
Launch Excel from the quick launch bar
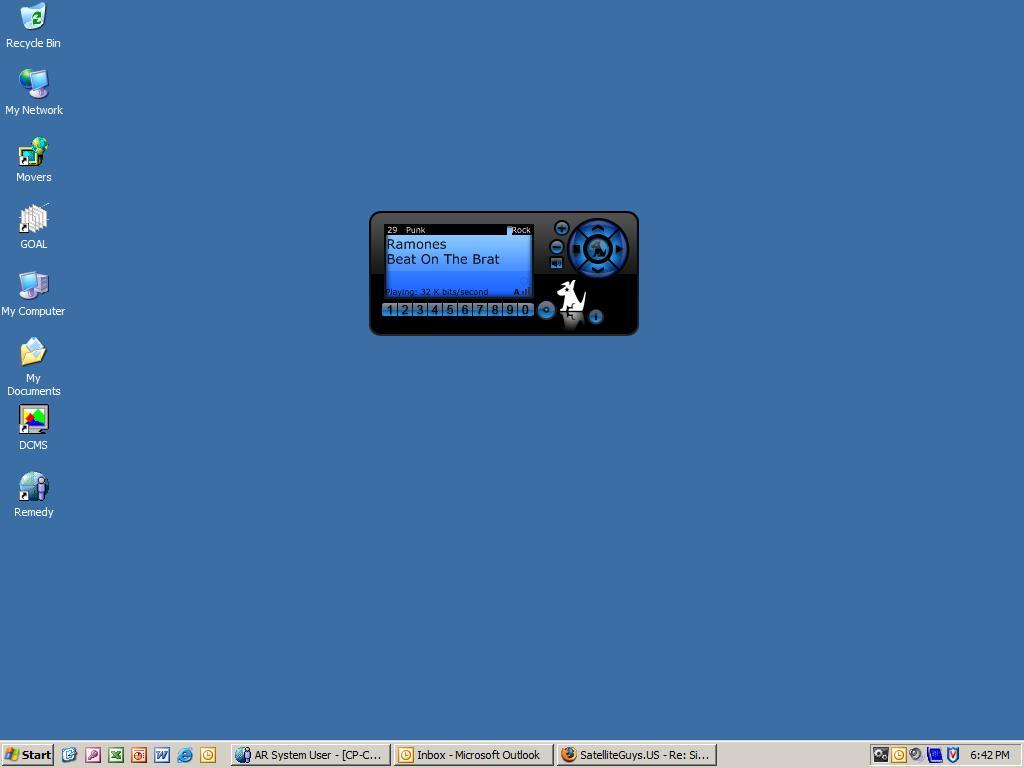click(x=116, y=755)
